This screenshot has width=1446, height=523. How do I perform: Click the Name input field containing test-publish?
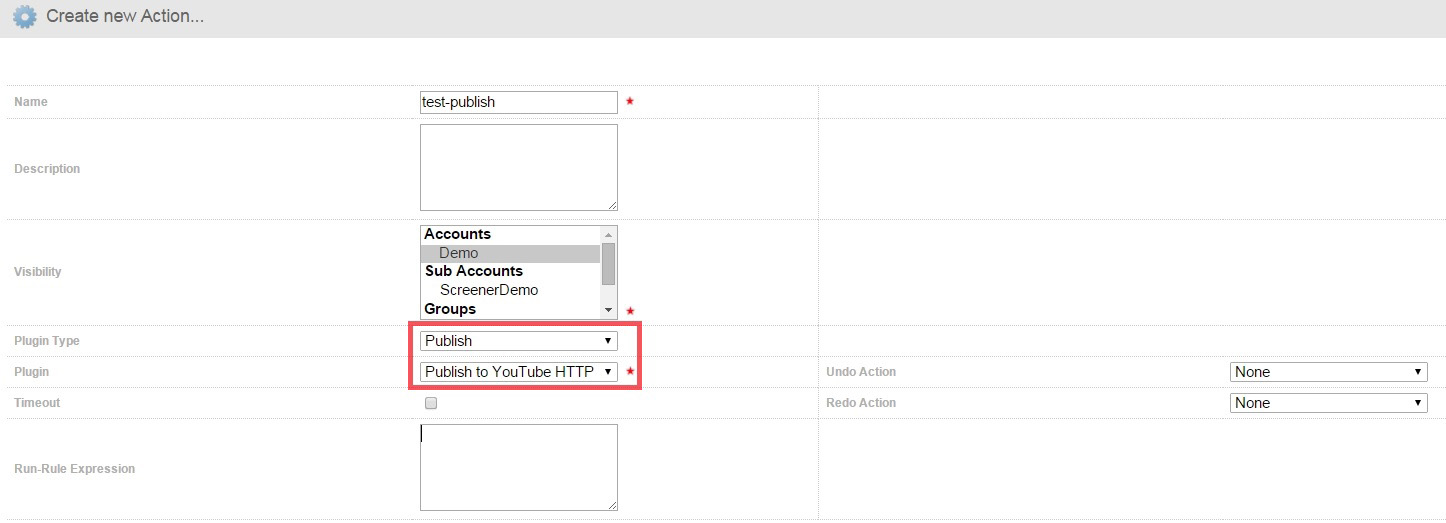(519, 102)
